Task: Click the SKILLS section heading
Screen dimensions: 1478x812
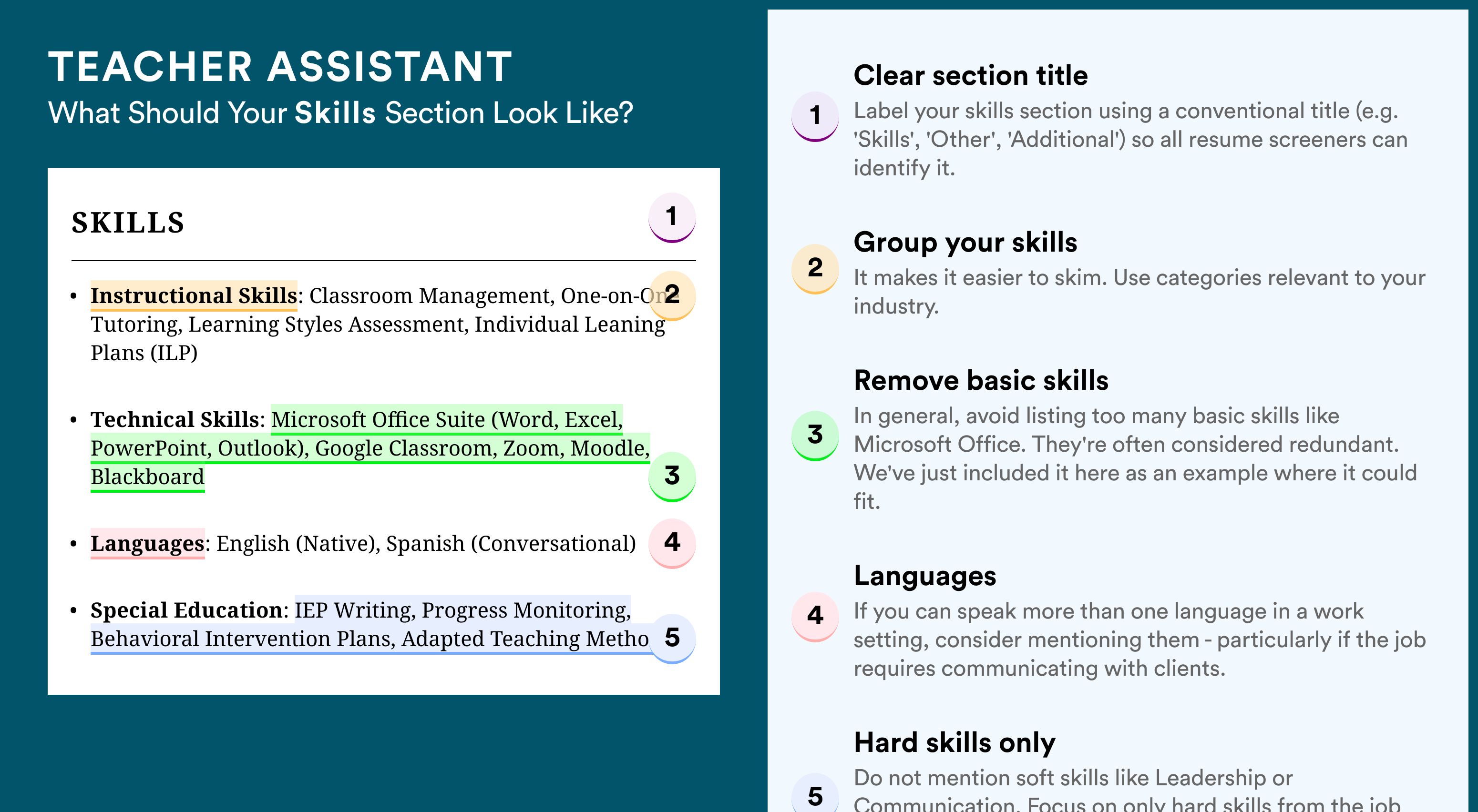Action: click(x=128, y=223)
